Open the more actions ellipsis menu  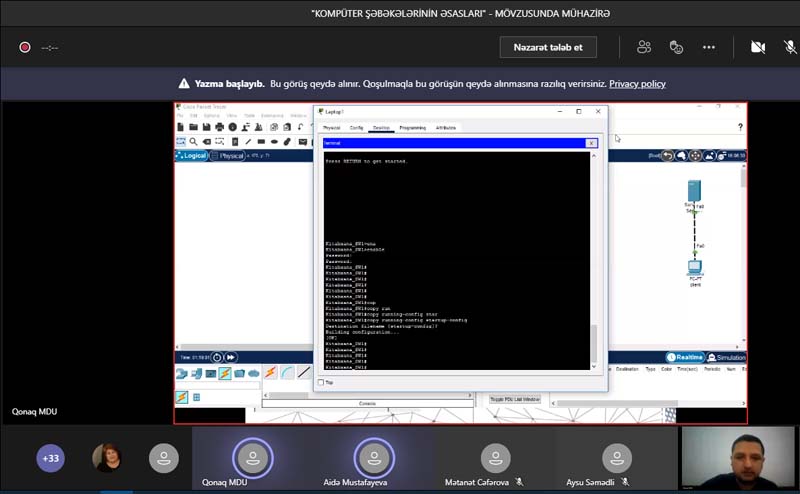(x=709, y=47)
